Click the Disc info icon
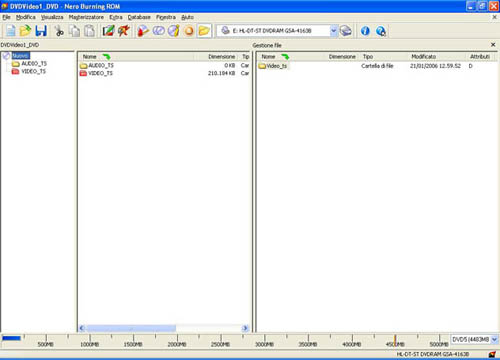This screenshot has height=360, width=500. point(174,31)
